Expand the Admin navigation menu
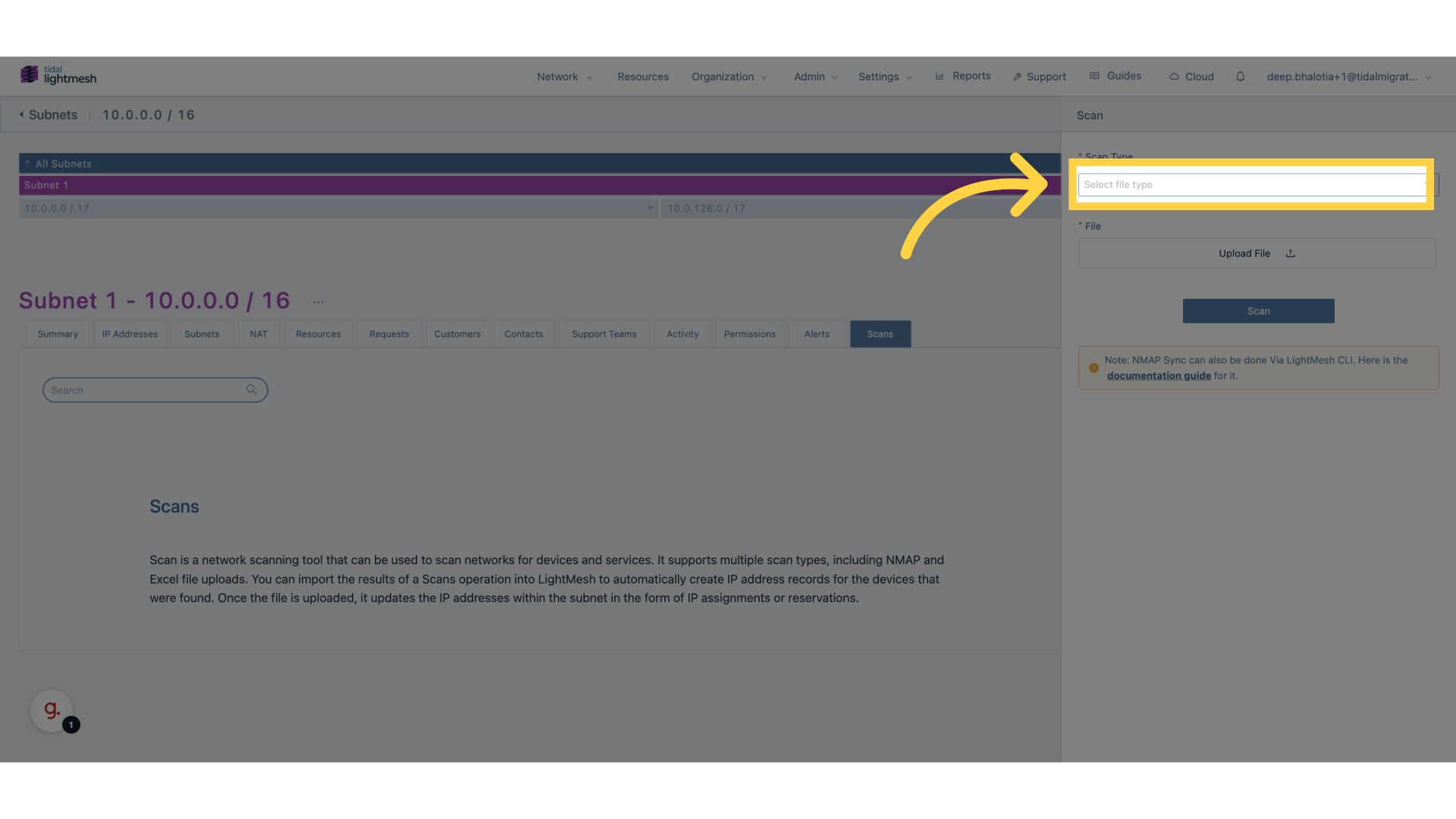The height and width of the screenshot is (819, 1456). pyautogui.click(x=815, y=76)
